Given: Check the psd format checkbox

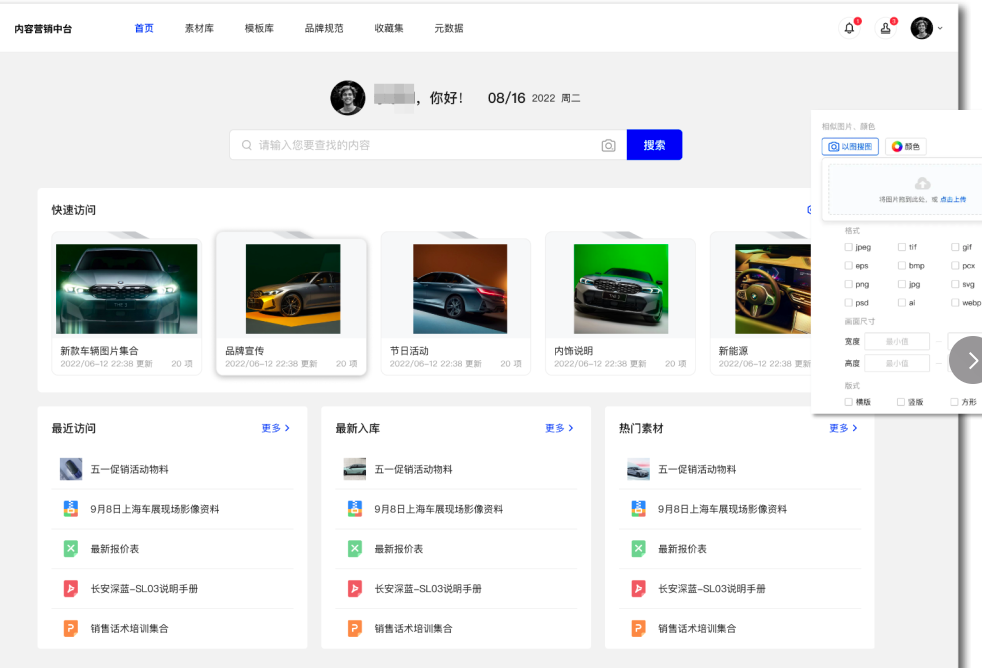Looking at the screenshot, I should coord(849,302).
